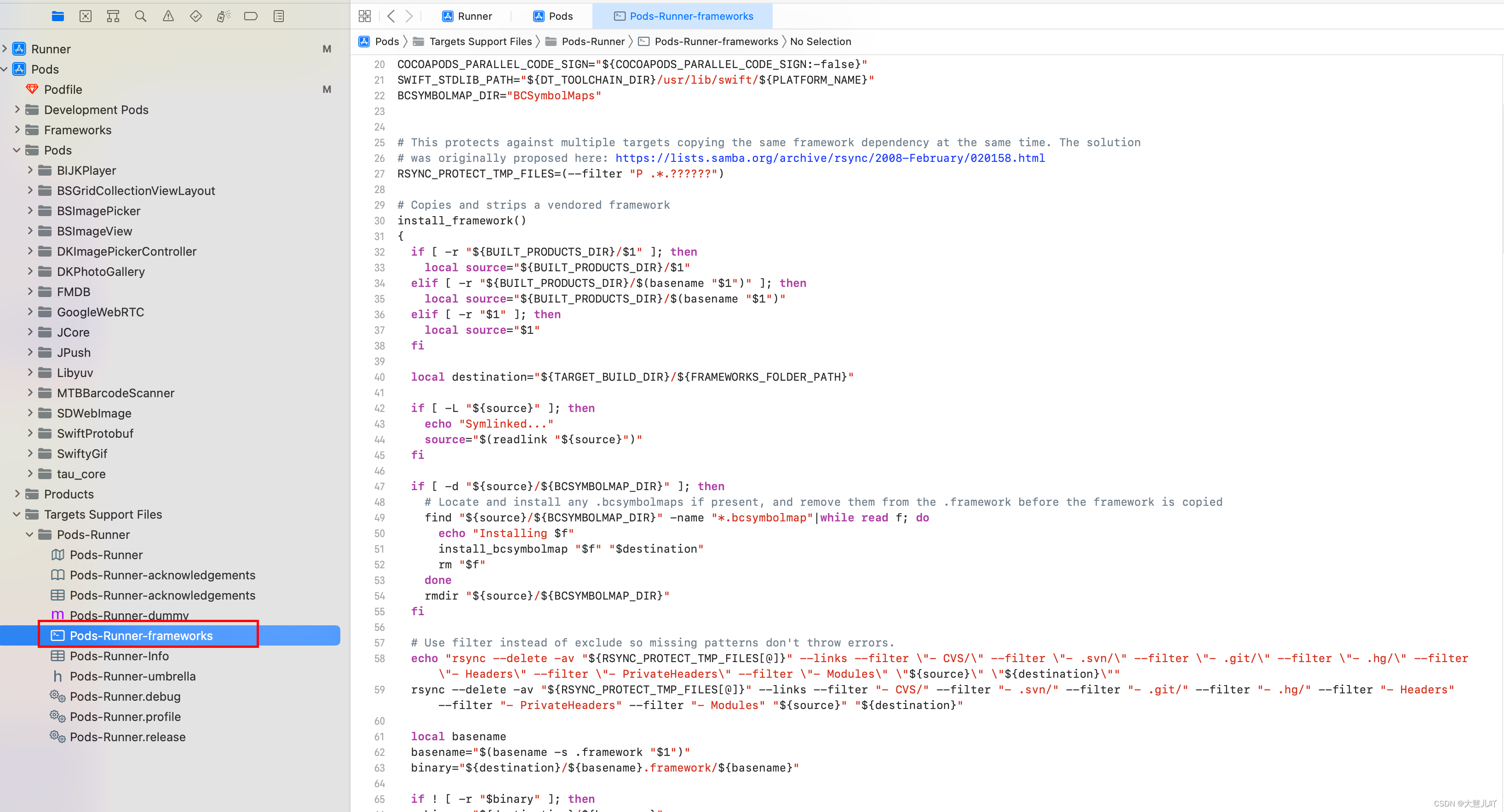This screenshot has height=812, width=1504.
Task: Open the Project navigator
Action: click(x=58, y=16)
